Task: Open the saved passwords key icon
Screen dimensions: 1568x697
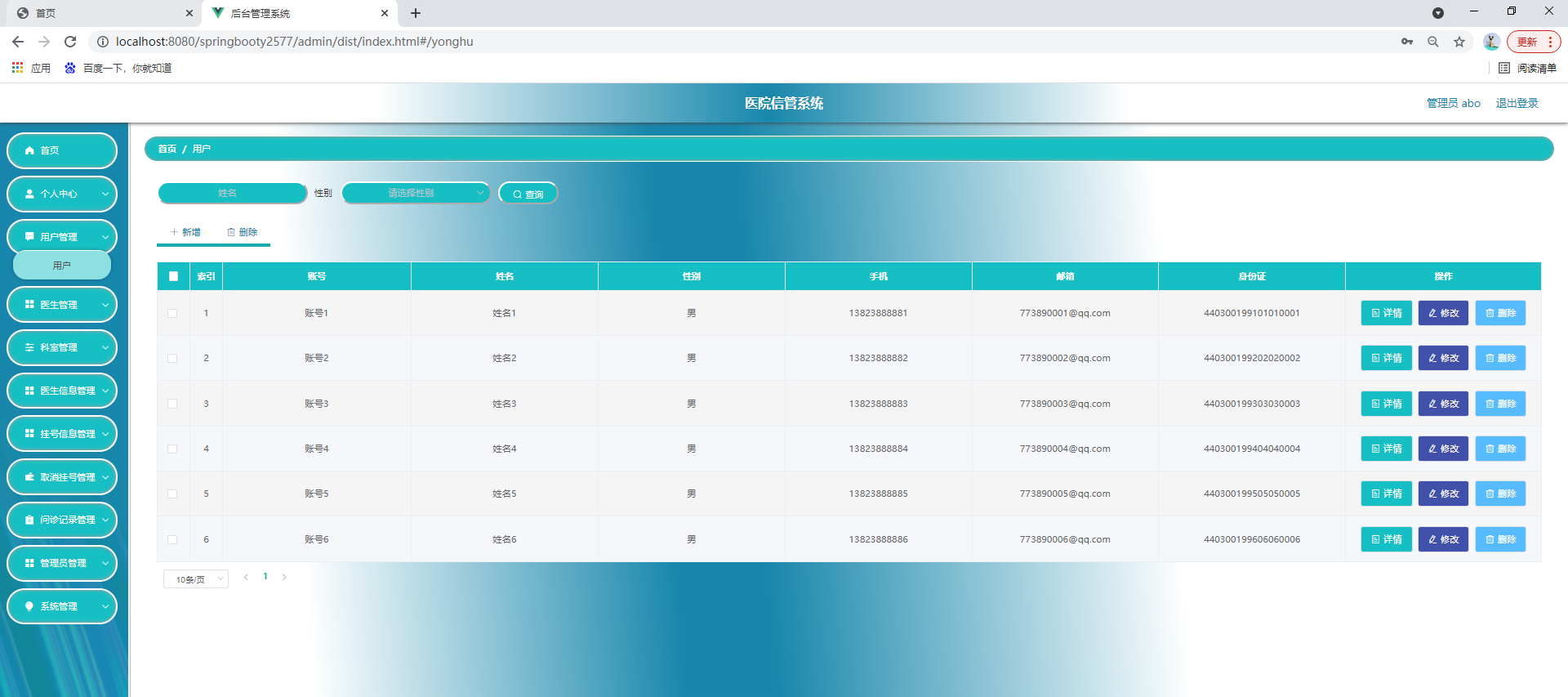Action: pos(1407,42)
